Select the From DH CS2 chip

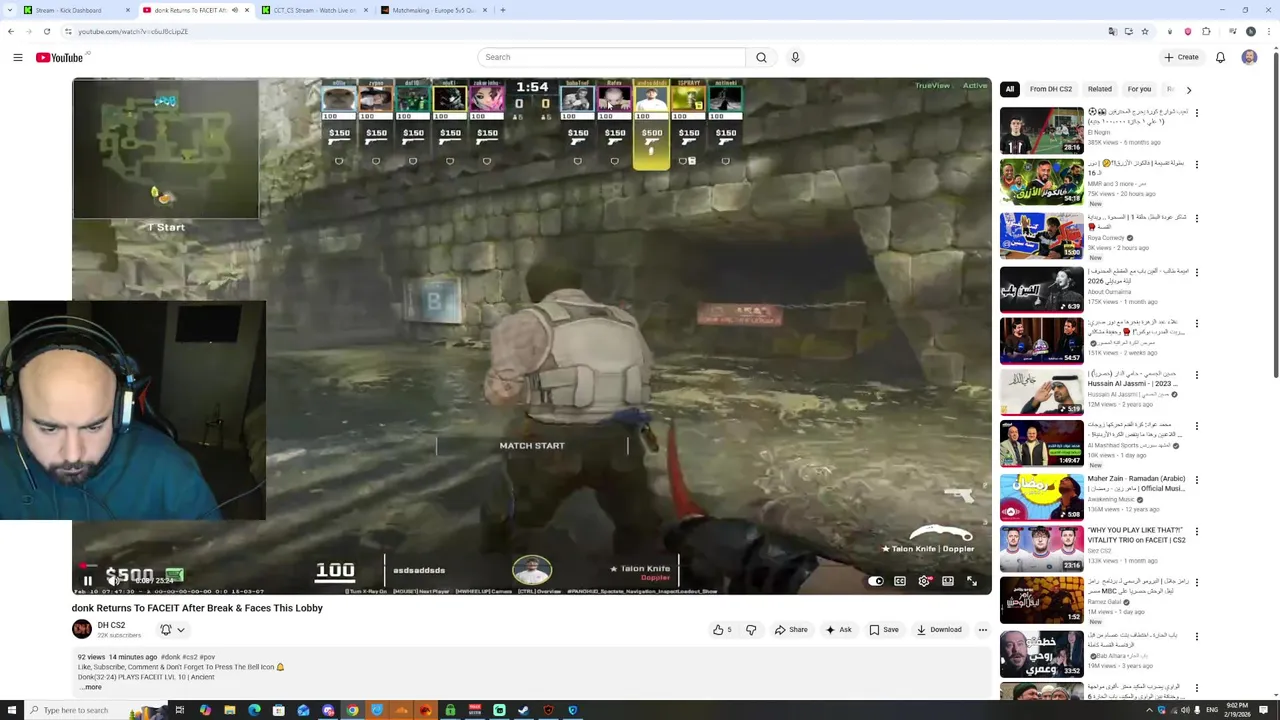[x=1051, y=89]
